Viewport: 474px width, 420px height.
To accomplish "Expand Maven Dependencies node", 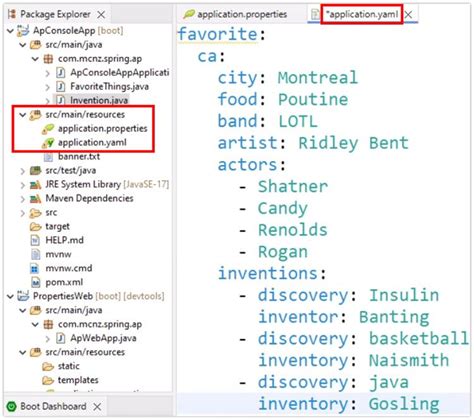I will coord(23,199).
